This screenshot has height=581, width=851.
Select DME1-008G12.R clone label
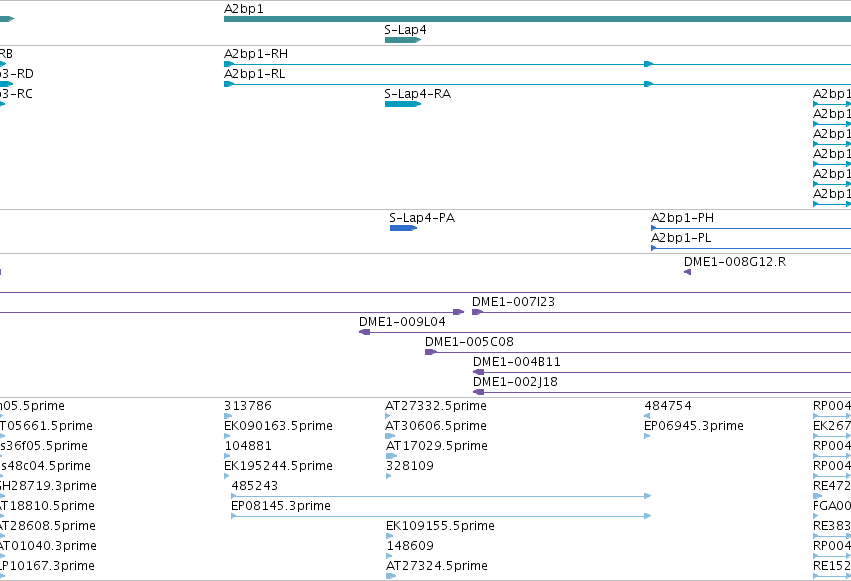click(x=735, y=262)
